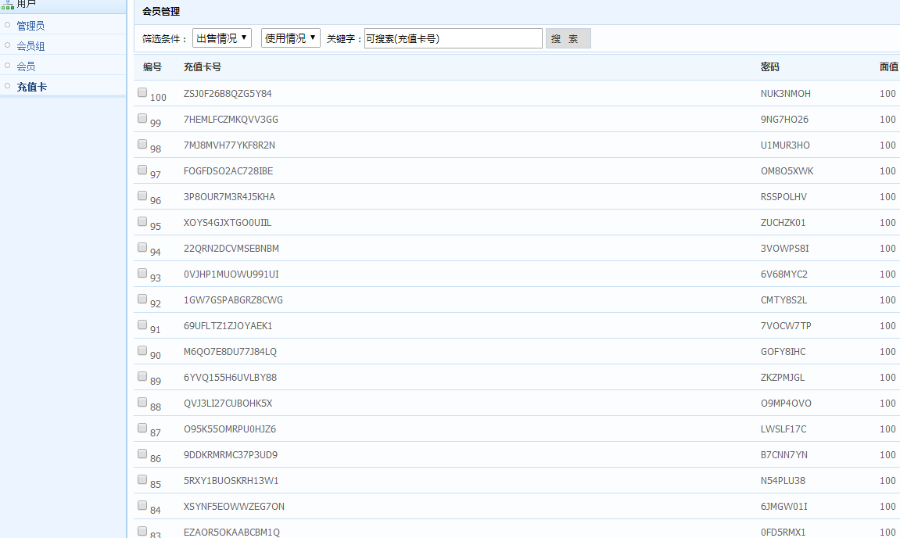Screen dimensions: 900x538
Task: Click password NUK3NMOH
Action: point(786,94)
